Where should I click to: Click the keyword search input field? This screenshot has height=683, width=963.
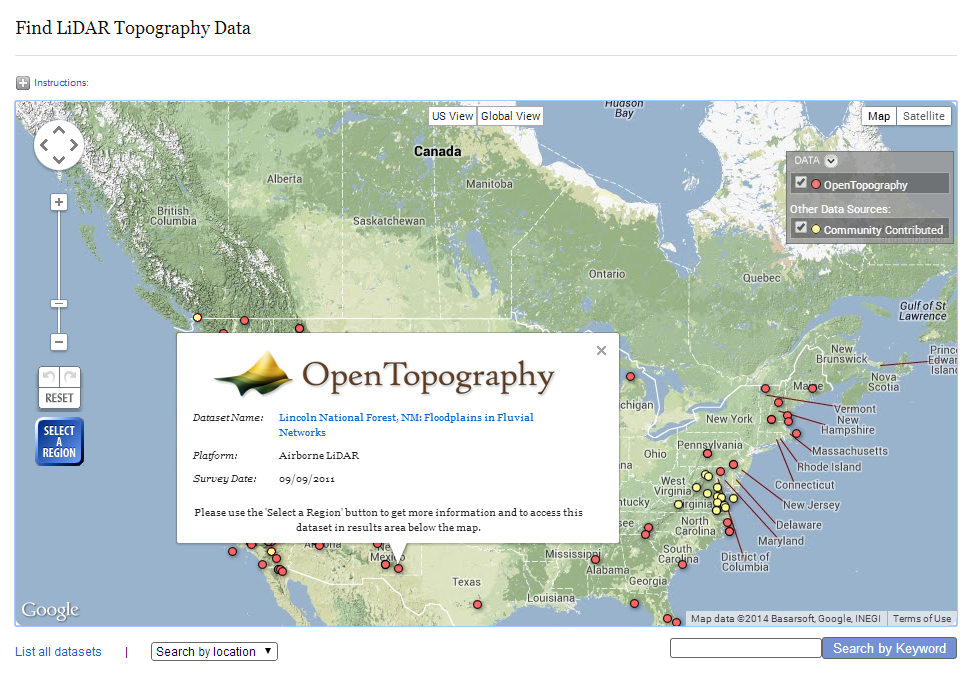(745, 648)
